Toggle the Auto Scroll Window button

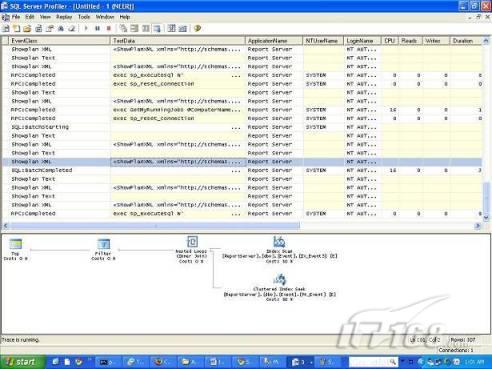pyautogui.click(x=157, y=29)
